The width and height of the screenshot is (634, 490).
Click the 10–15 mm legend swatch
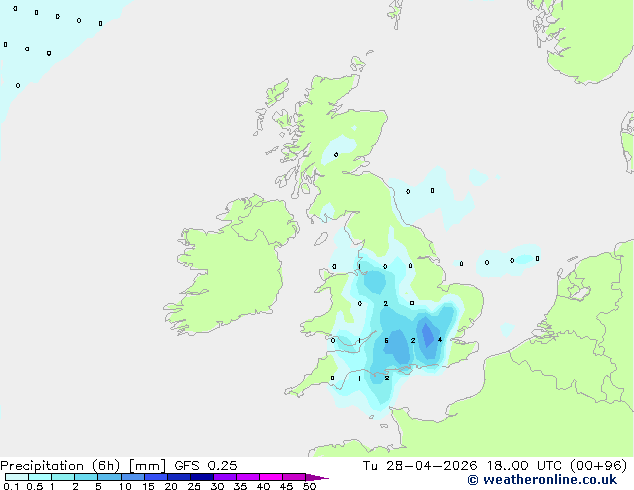(x=133, y=477)
